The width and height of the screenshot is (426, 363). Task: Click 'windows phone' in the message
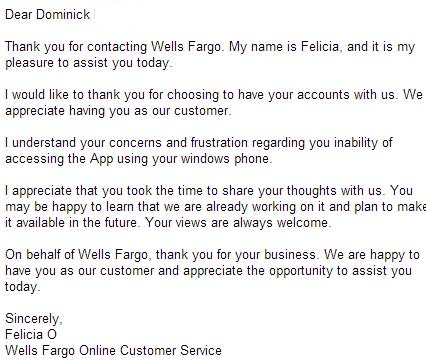tap(225, 159)
